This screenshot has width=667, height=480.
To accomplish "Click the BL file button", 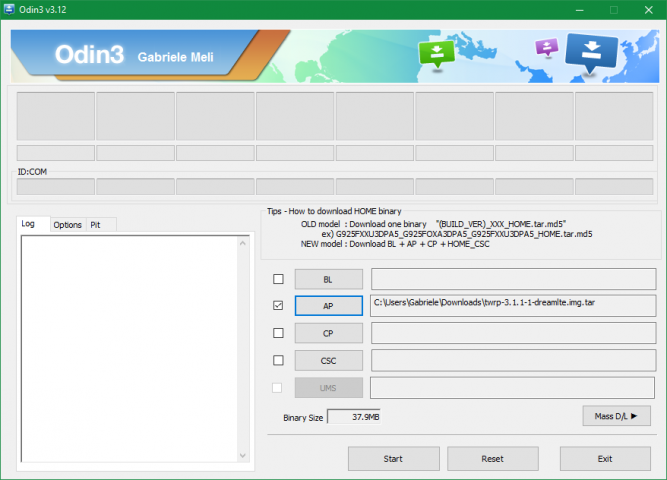I will point(329,279).
